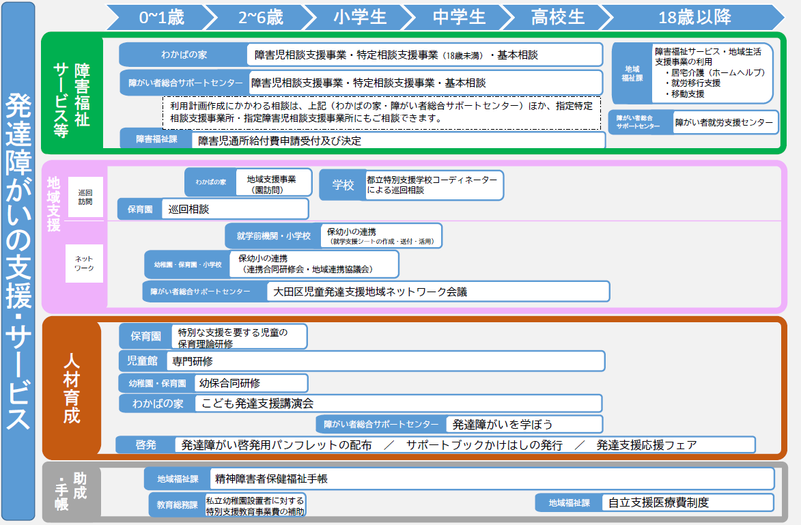Viewport: 801px width, 525px height.
Task: Select わかばの家 label beside 障害児相談支援事業 (18歳未満)
Action: (184, 55)
